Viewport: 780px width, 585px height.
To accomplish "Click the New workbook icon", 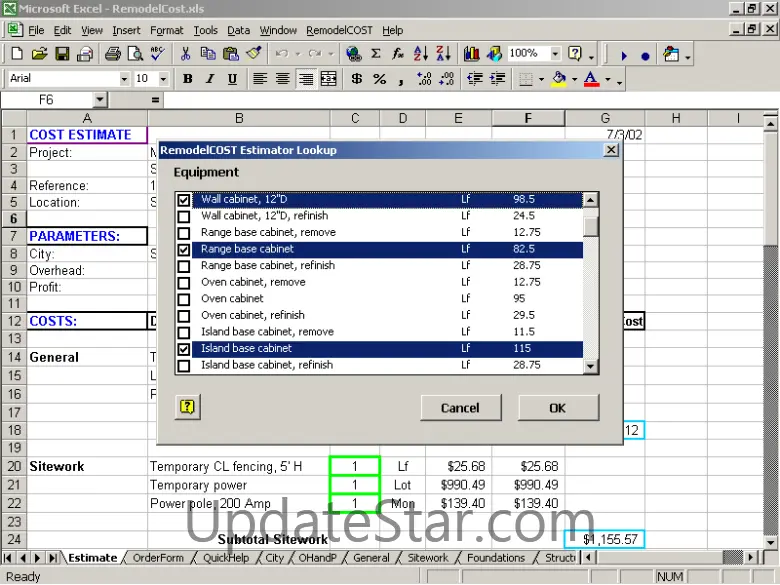I will [16, 54].
